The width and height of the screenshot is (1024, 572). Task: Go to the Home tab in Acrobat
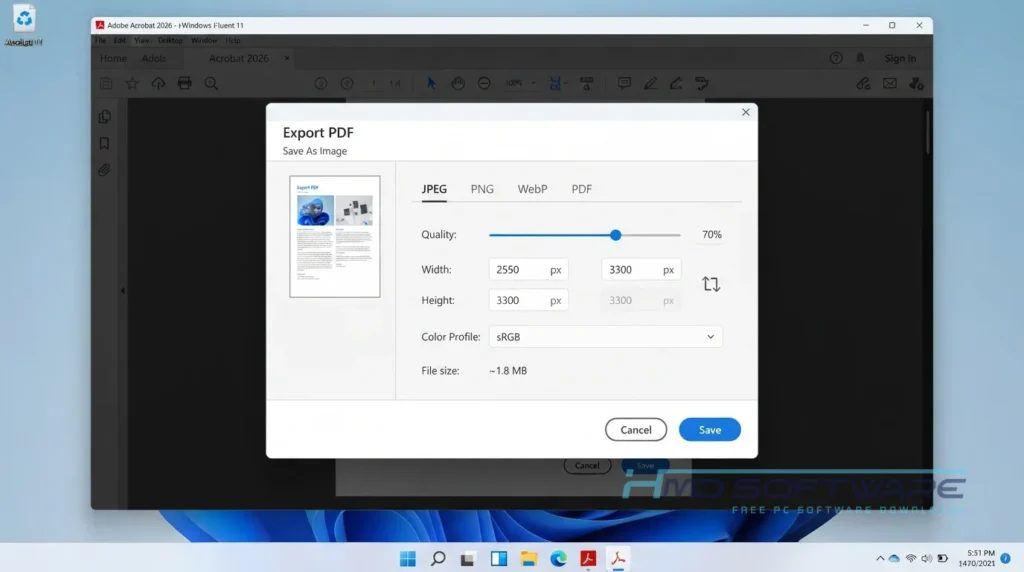[113, 58]
